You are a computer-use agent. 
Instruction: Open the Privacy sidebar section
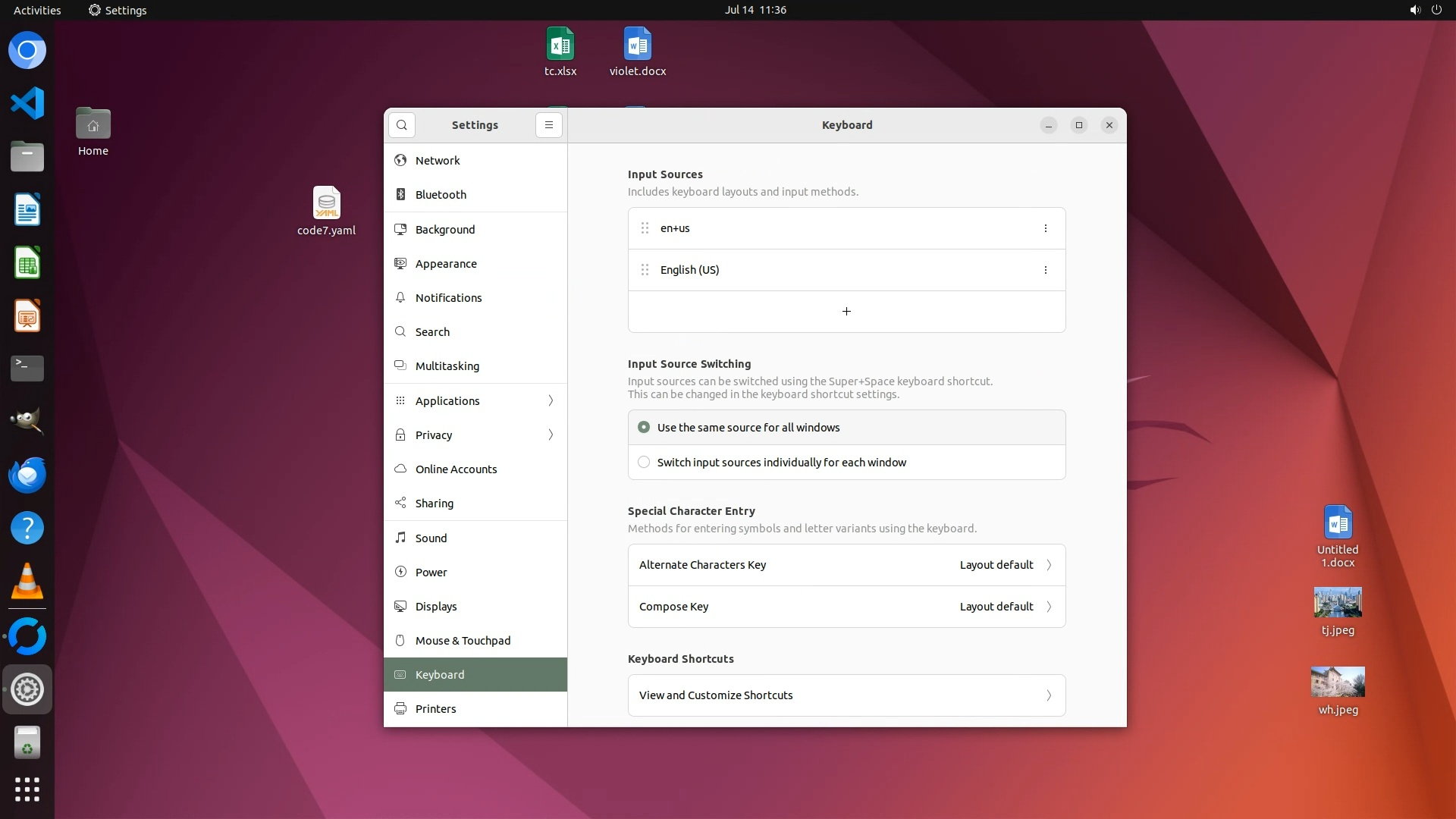coord(475,435)
